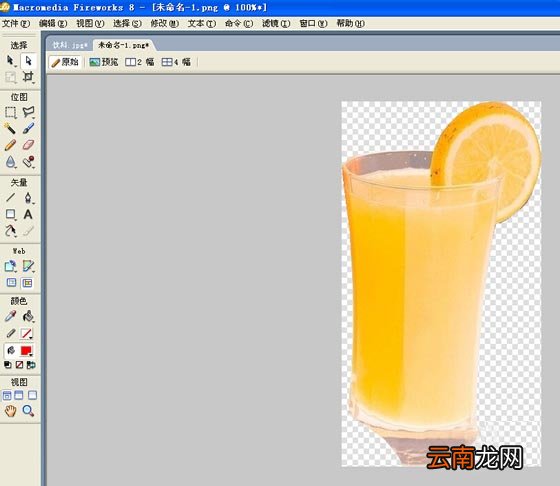Image resolution: width=560 pixels, height=486 pixels.
Task: Show the 原始 (Original) view
Action: (x=65, y=62)
